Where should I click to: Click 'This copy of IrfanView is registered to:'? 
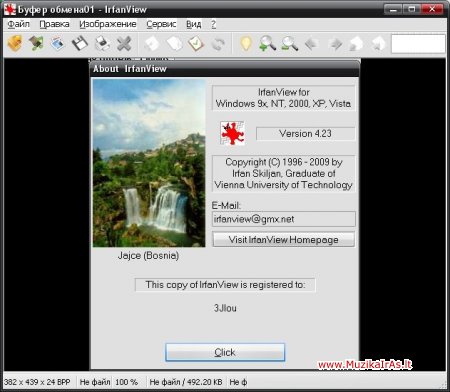coord(225,285)
